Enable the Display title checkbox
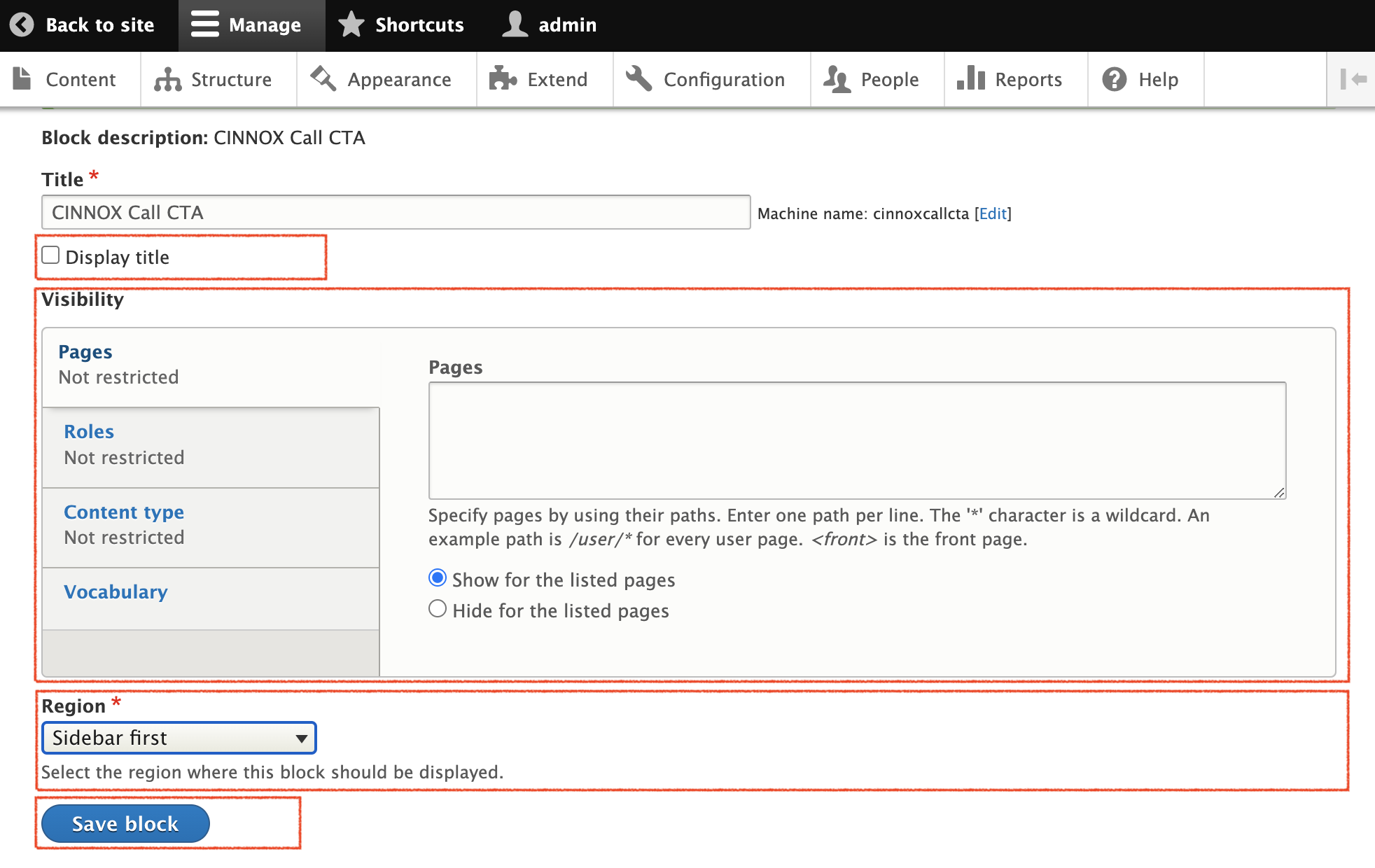 (50, 255)
